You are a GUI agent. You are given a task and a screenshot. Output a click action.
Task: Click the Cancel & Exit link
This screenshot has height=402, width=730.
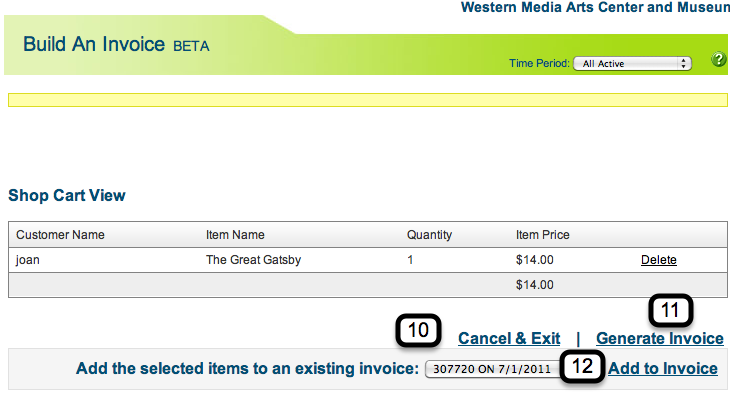click(x=509, y=338)
